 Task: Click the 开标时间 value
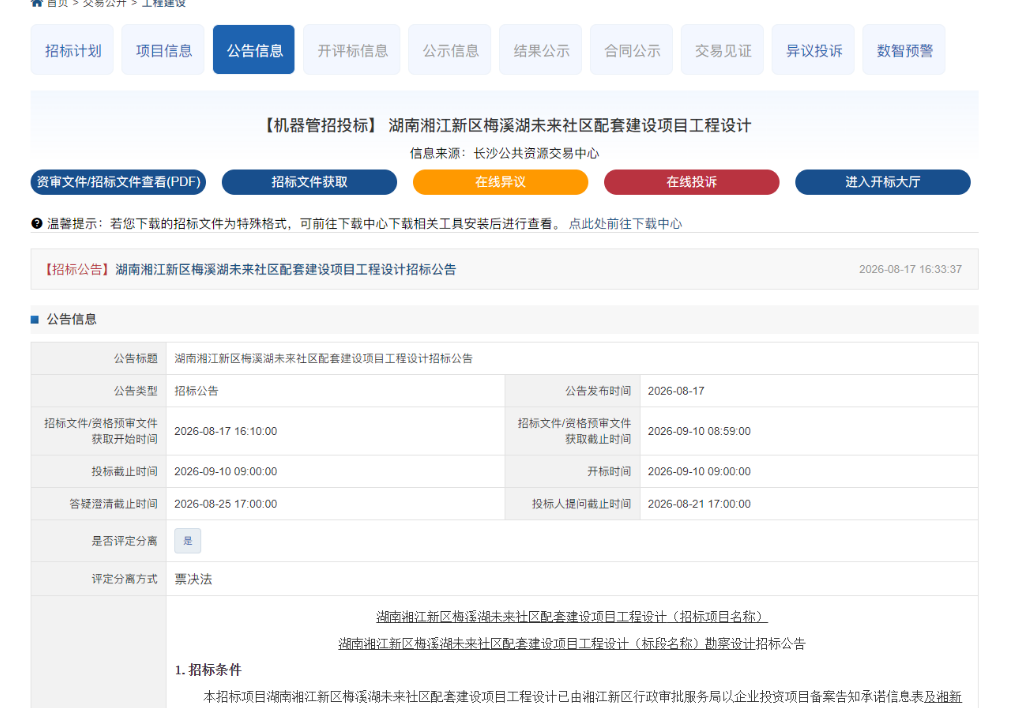tap(700, 471)
